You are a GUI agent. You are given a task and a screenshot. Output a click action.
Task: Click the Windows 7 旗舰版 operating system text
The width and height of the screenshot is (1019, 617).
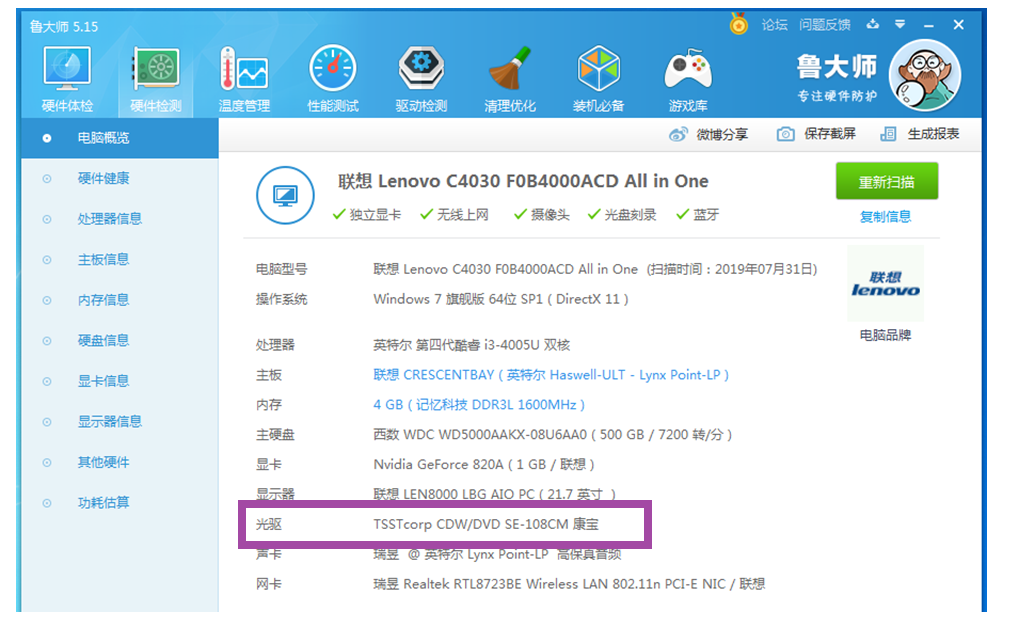click(x=500, y=299)
